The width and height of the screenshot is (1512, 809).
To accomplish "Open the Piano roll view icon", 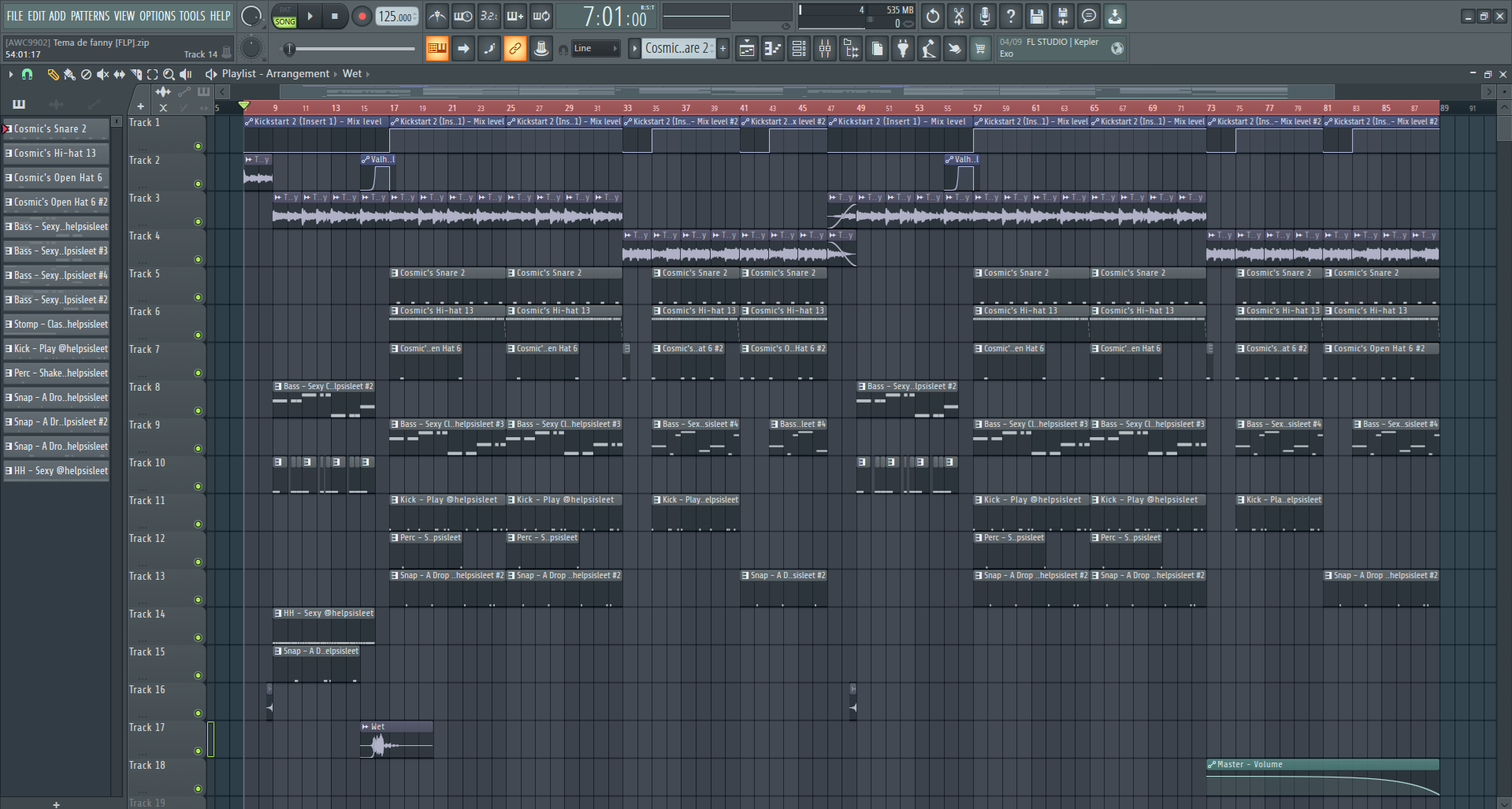I will point(773,49).
